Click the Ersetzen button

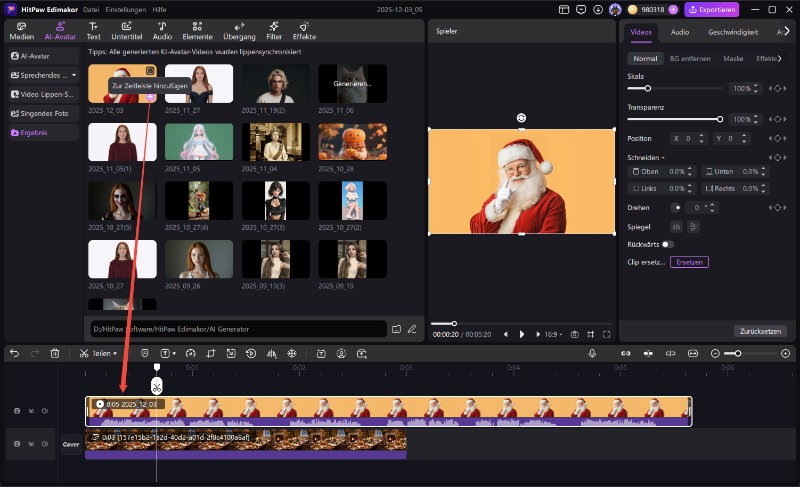(689, 262)
